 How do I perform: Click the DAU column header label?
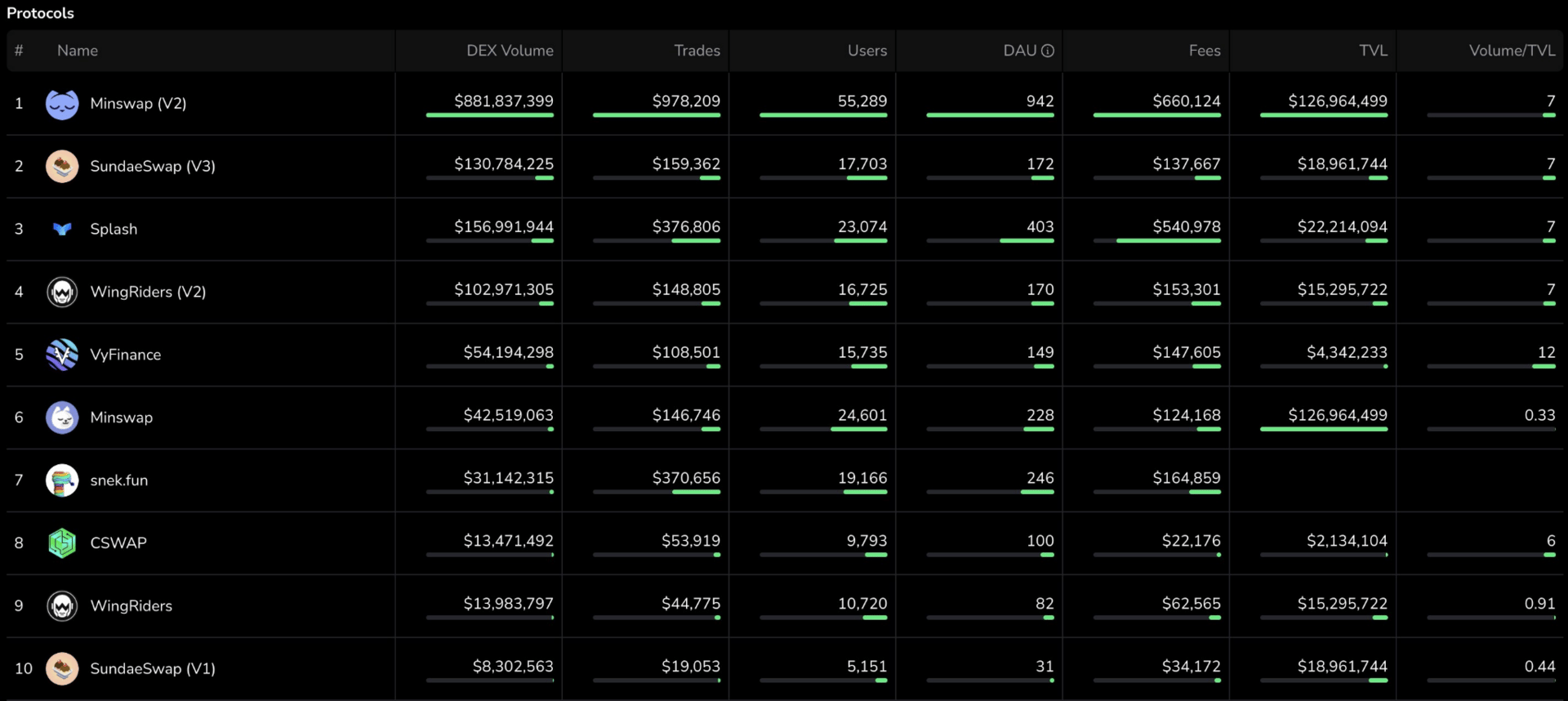(x=1020, y=51)
